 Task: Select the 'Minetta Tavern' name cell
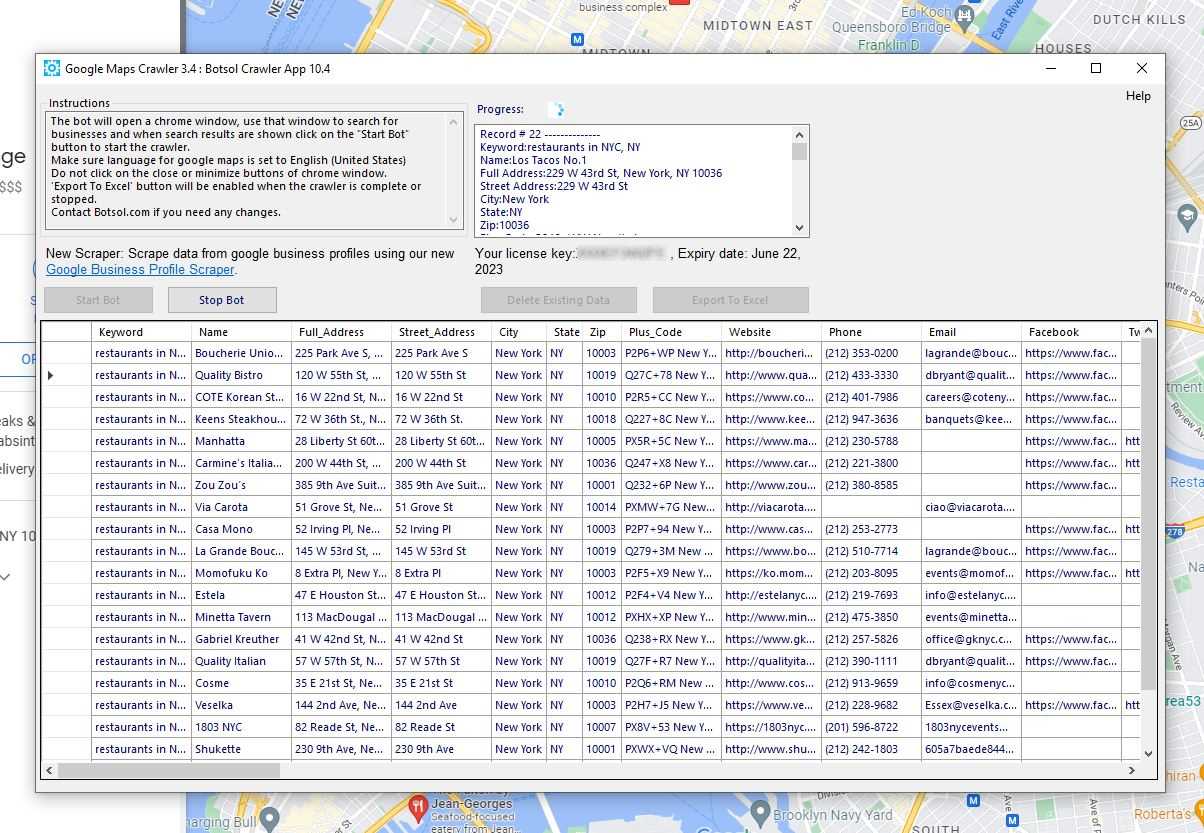[x=242, y=617]
